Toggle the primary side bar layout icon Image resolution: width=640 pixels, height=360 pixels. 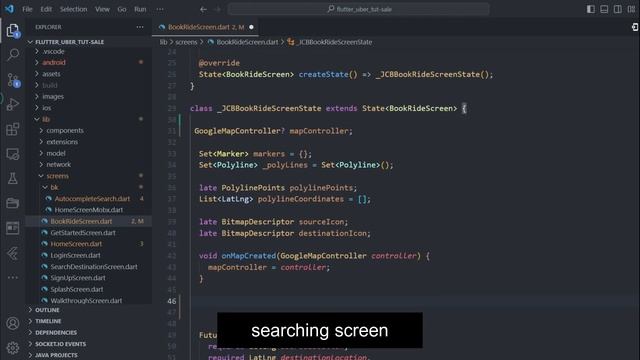(591, 9)
